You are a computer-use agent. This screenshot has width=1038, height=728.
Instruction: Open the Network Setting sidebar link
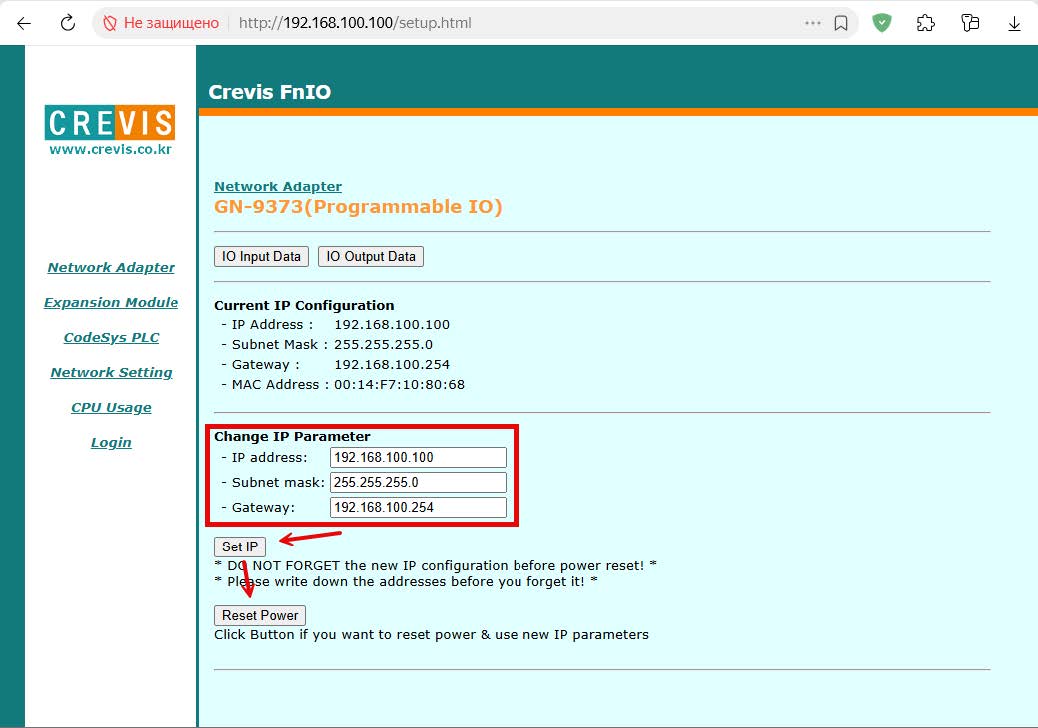point(111,373)
